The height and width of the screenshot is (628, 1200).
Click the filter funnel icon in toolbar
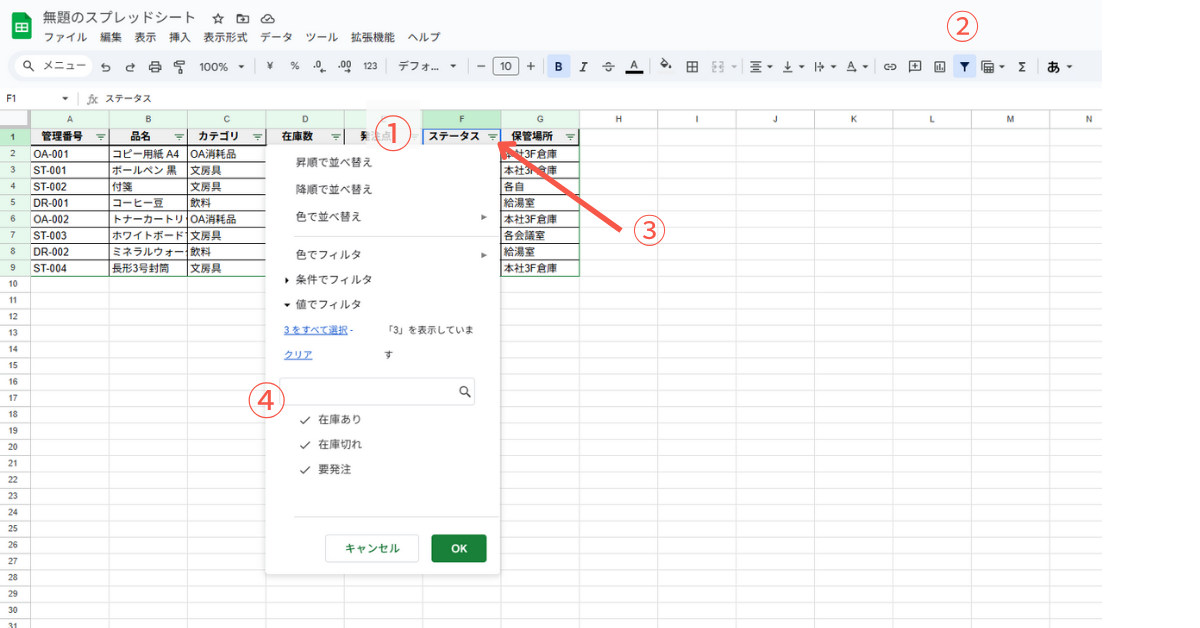pyautogui.click(x=964, y=67)
